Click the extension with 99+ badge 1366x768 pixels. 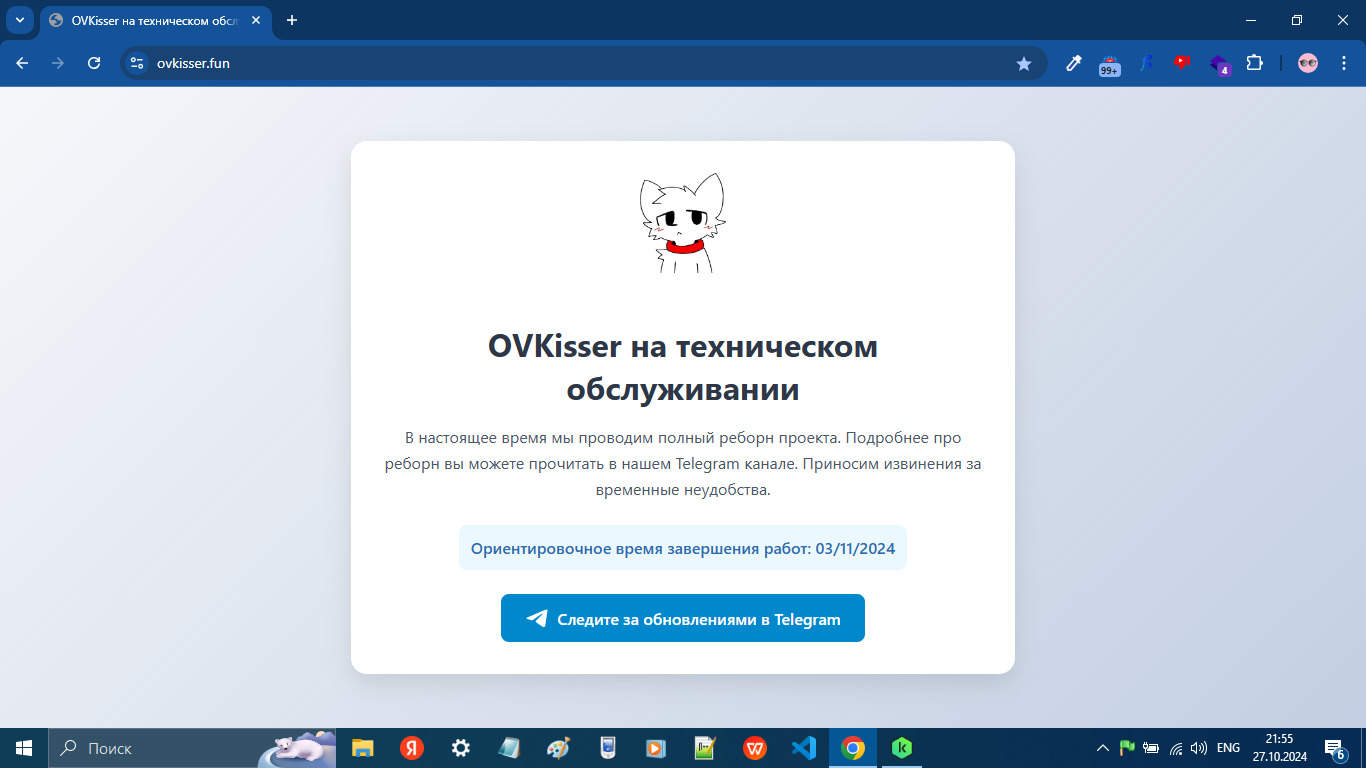point(1109,64)
